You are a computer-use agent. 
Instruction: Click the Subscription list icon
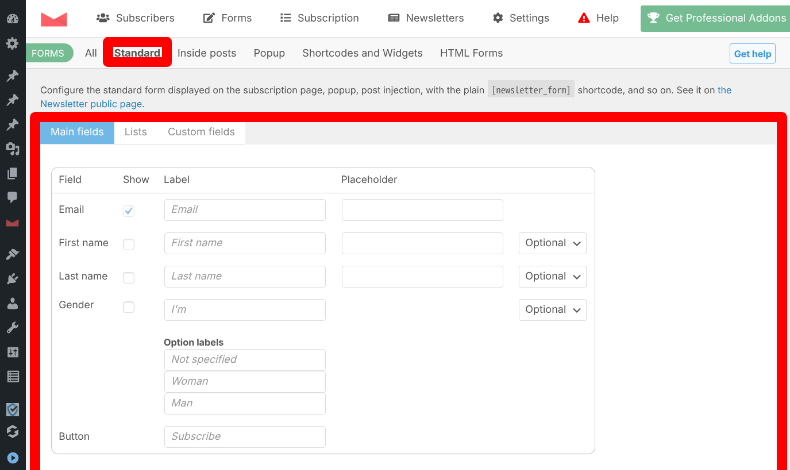tap(286, 18)
